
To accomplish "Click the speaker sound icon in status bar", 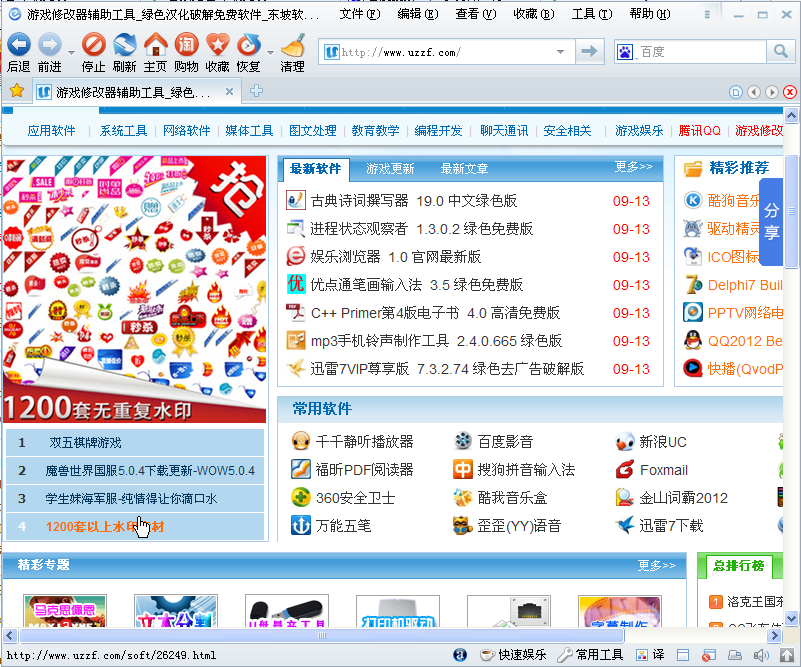I will (x=761, y=655).
